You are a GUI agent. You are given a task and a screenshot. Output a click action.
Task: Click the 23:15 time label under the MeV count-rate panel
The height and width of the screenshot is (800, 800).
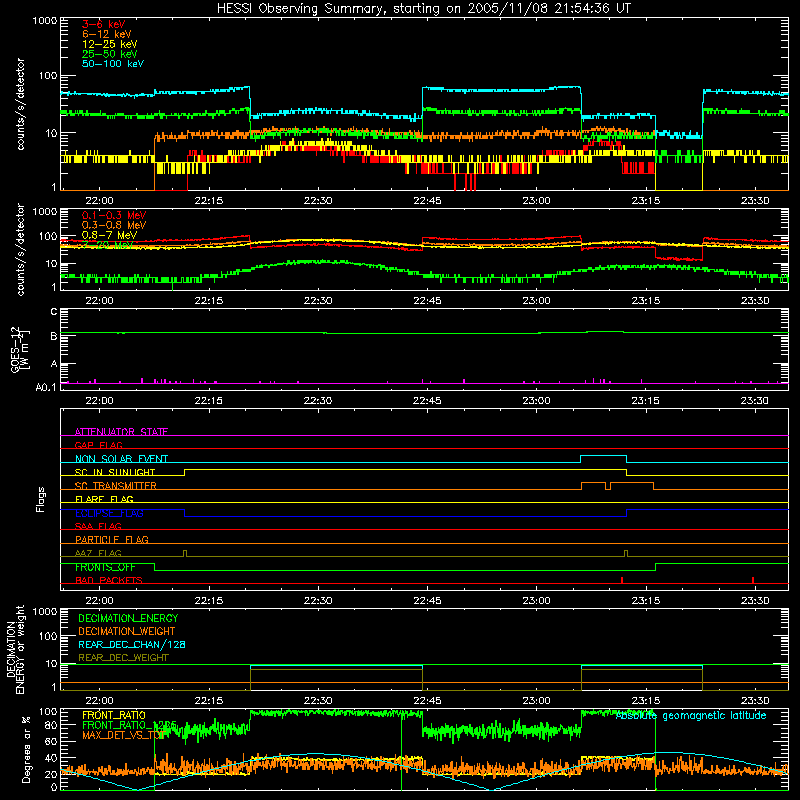coord(645,301)
